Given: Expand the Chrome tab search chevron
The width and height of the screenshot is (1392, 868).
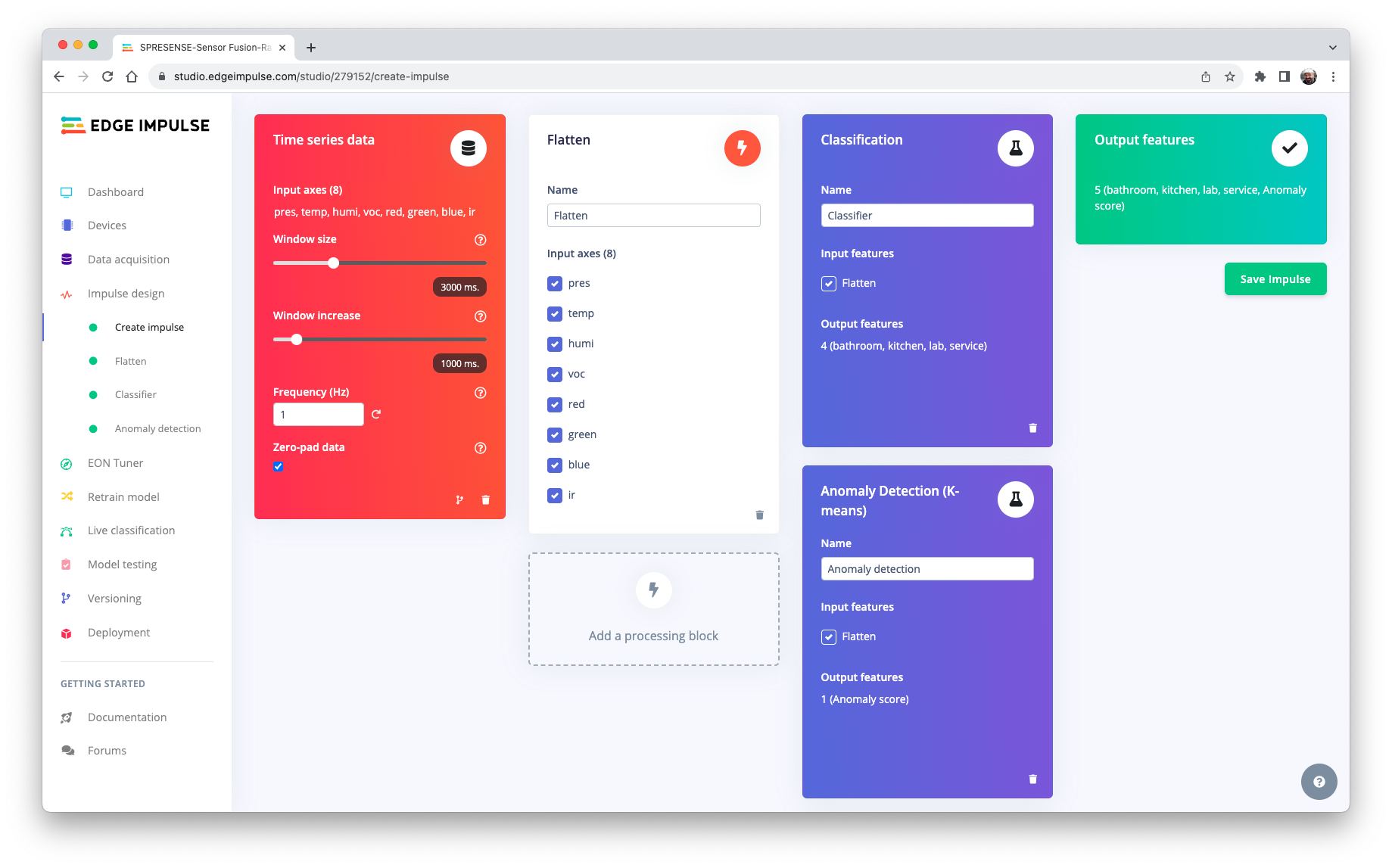Looking at the screenshot, I should tap(1332, 48).
